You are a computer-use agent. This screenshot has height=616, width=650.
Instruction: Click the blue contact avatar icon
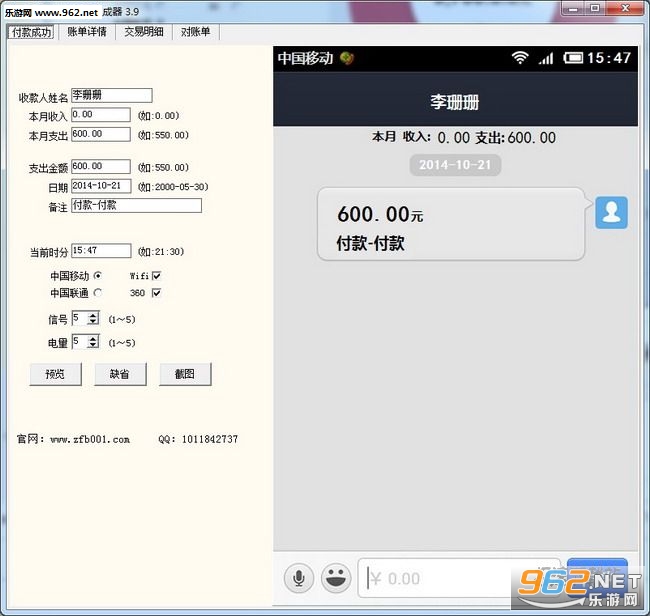(611, 213)
